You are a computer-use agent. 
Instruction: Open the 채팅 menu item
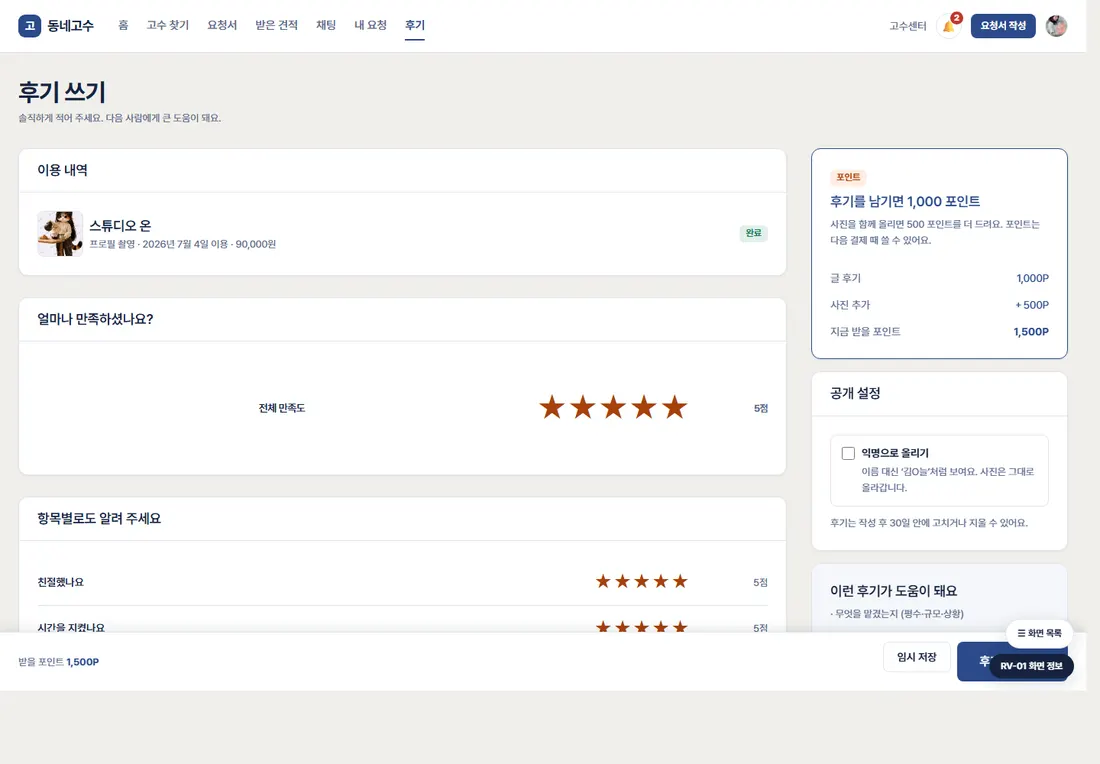[326, 25]
